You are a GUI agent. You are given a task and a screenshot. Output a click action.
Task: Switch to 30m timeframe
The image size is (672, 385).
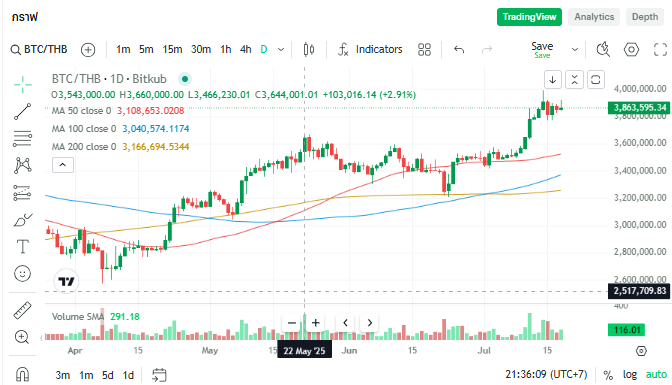(x=201, y=50)
